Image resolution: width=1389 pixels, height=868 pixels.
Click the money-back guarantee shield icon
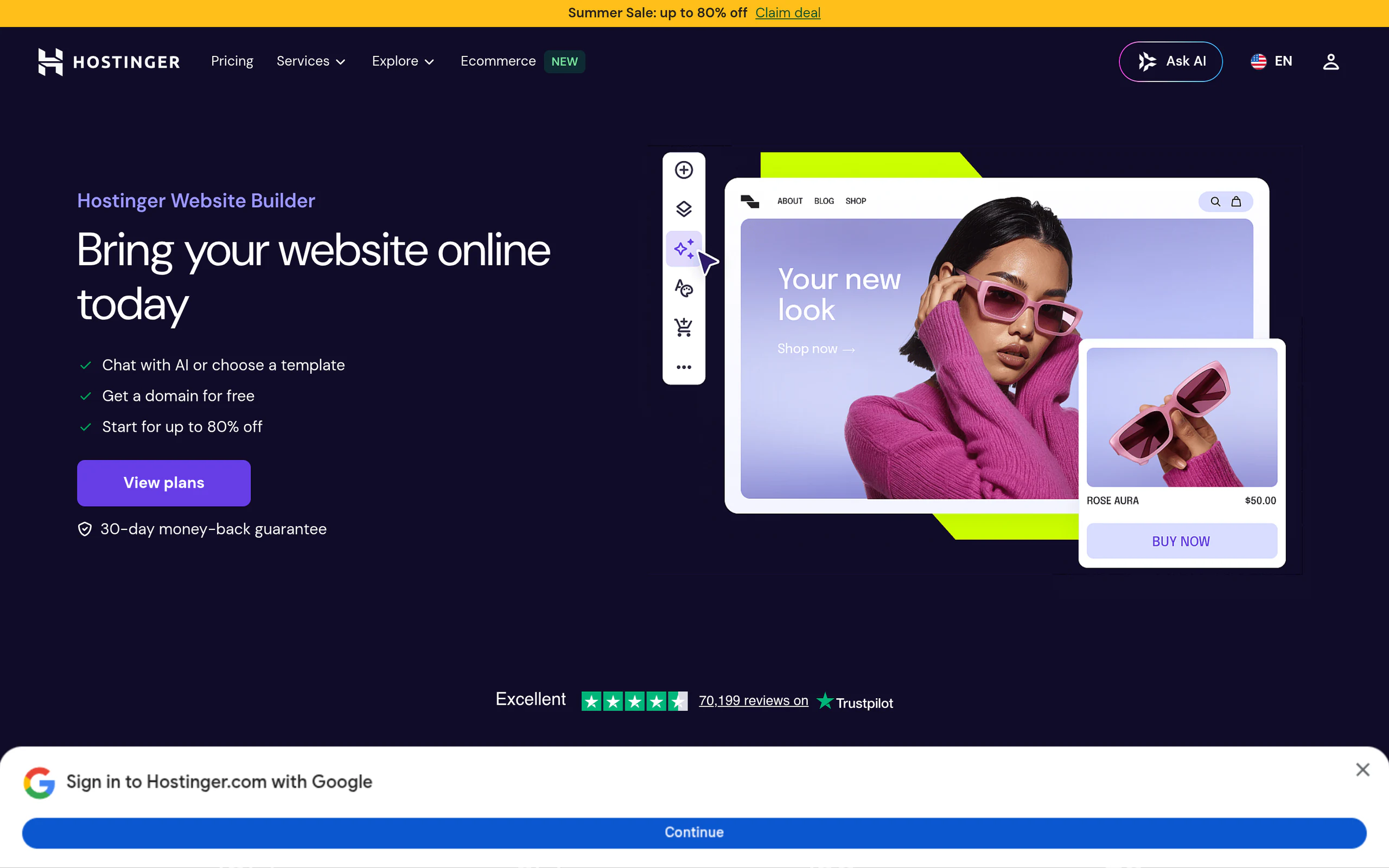coord(85,529)
